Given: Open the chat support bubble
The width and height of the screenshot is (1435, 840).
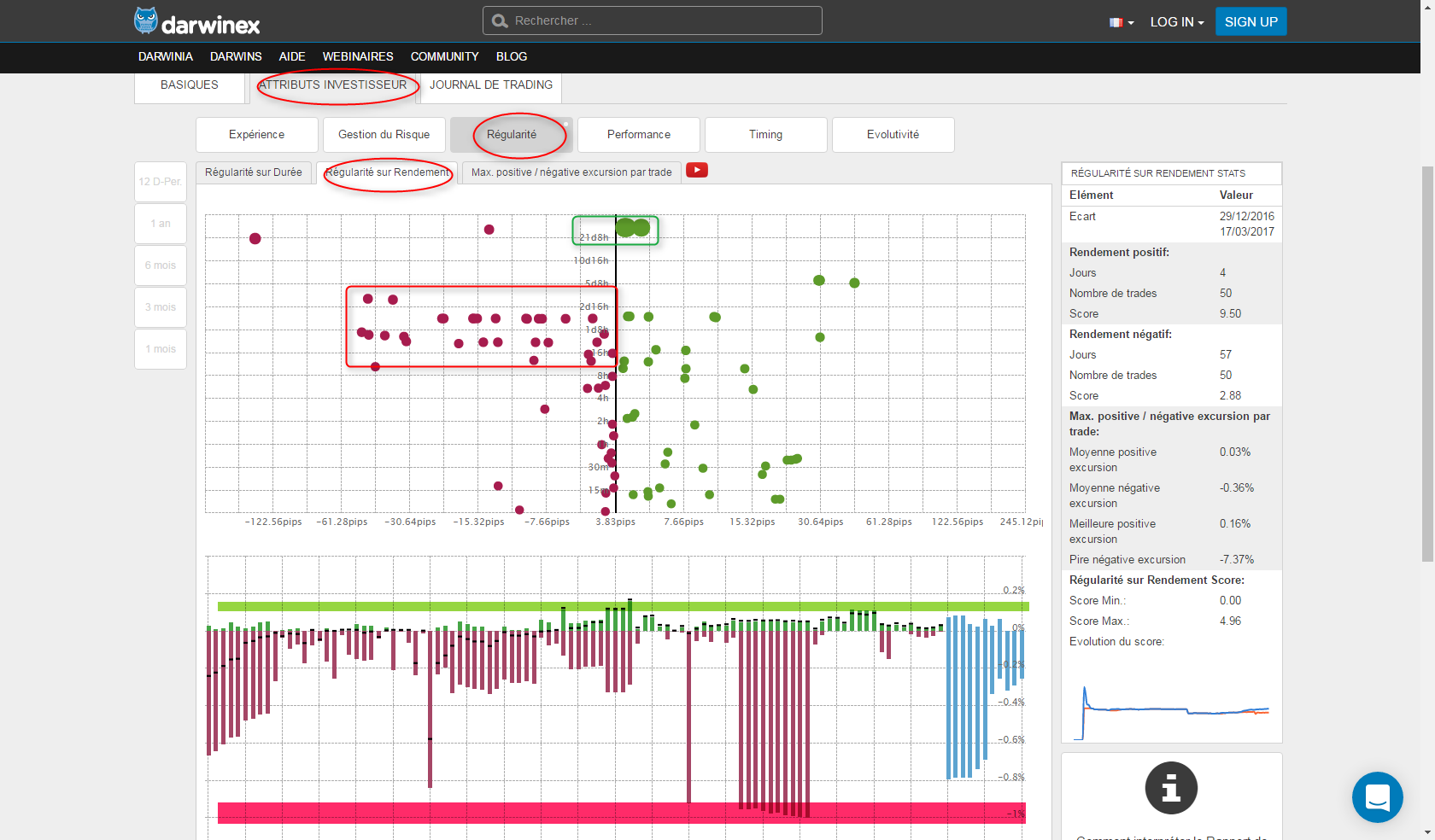Looking at the screenshot, I should click(x=1377, y=797).
